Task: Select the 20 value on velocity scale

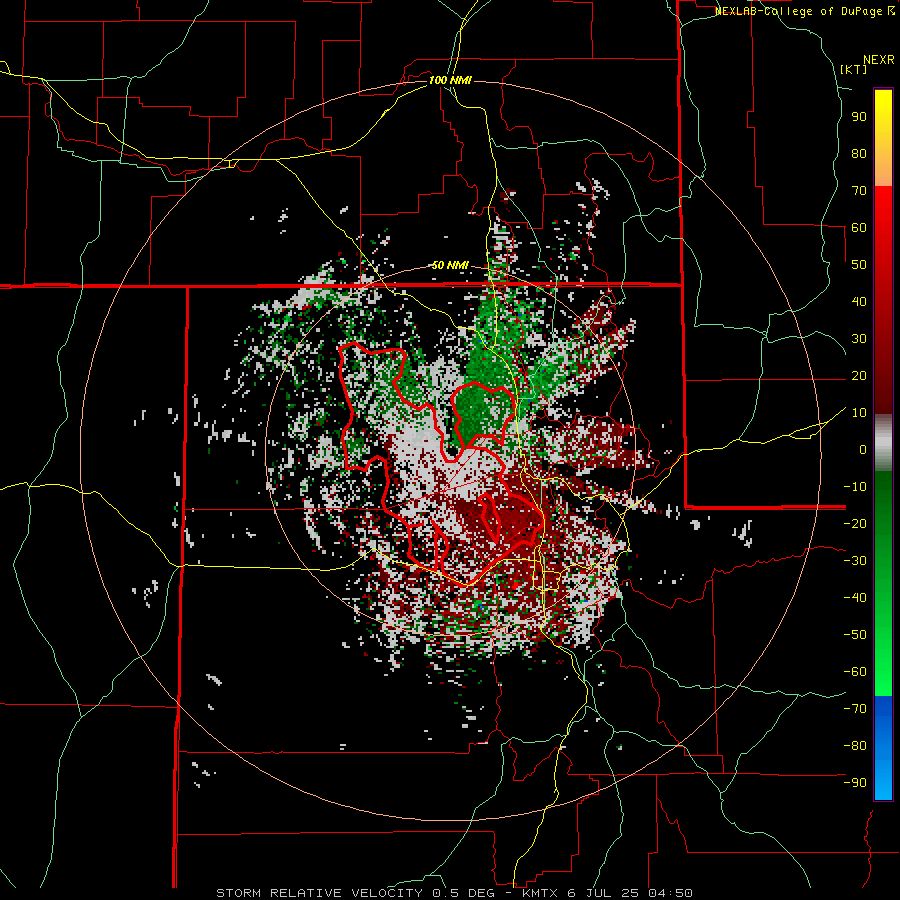Action: point(859,376)
